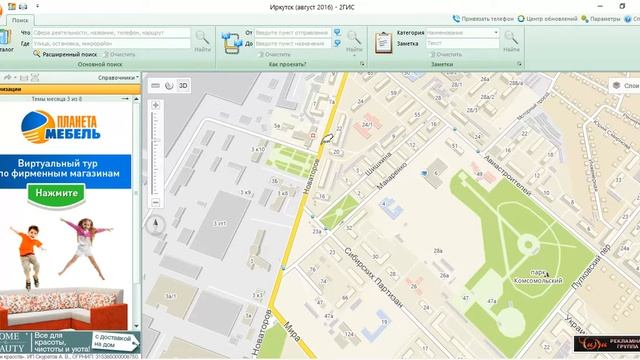Open the share arrow dropdown

pos(15,77)
